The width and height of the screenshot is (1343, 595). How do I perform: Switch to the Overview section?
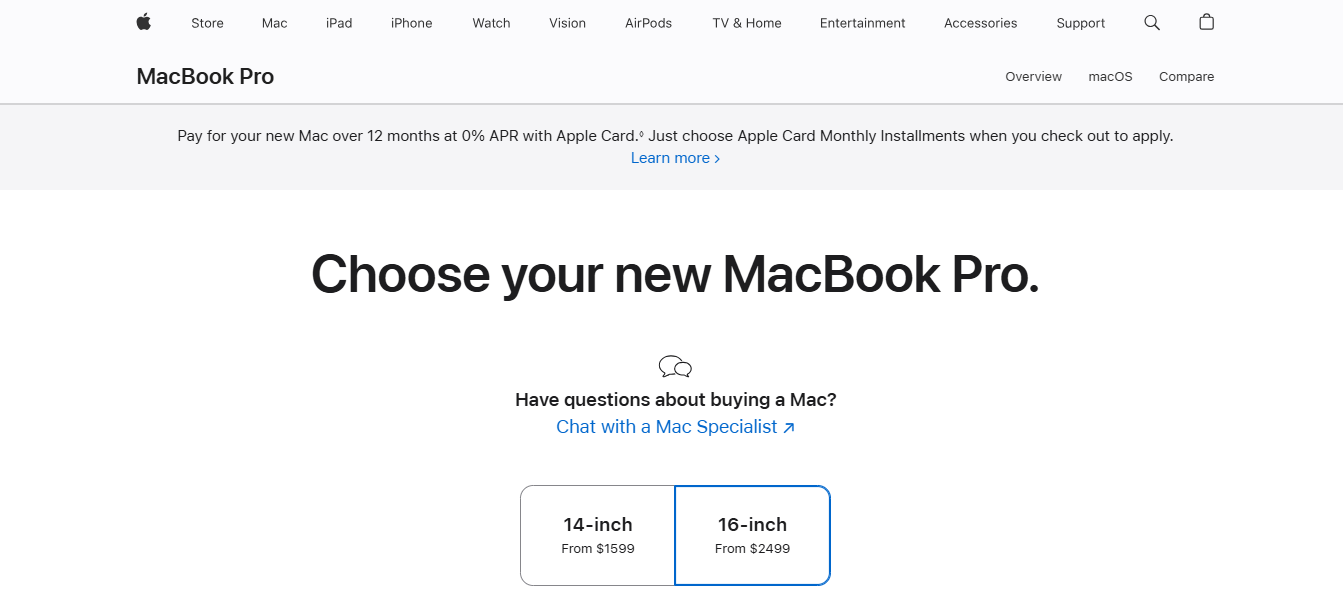(x=1033, y=76)
